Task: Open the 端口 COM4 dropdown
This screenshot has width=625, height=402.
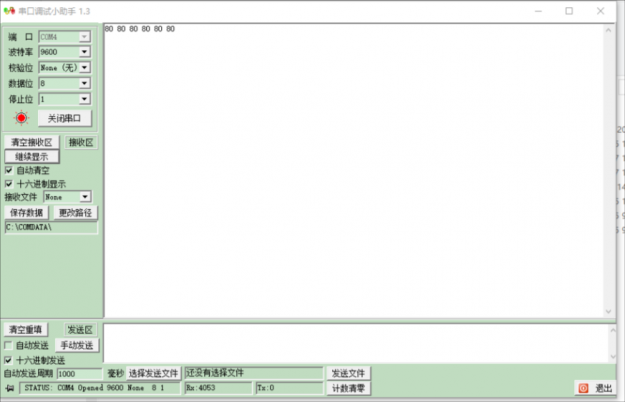Action: pos(84,37)
